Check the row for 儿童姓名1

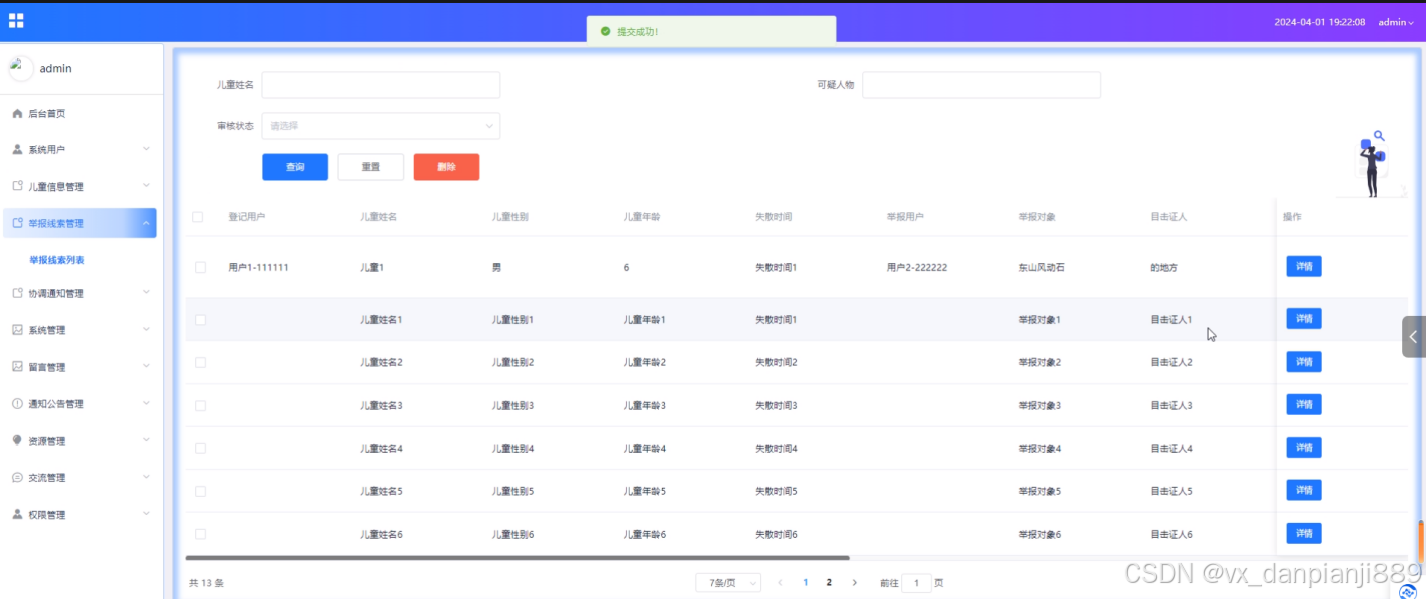[x=200, y=320]
